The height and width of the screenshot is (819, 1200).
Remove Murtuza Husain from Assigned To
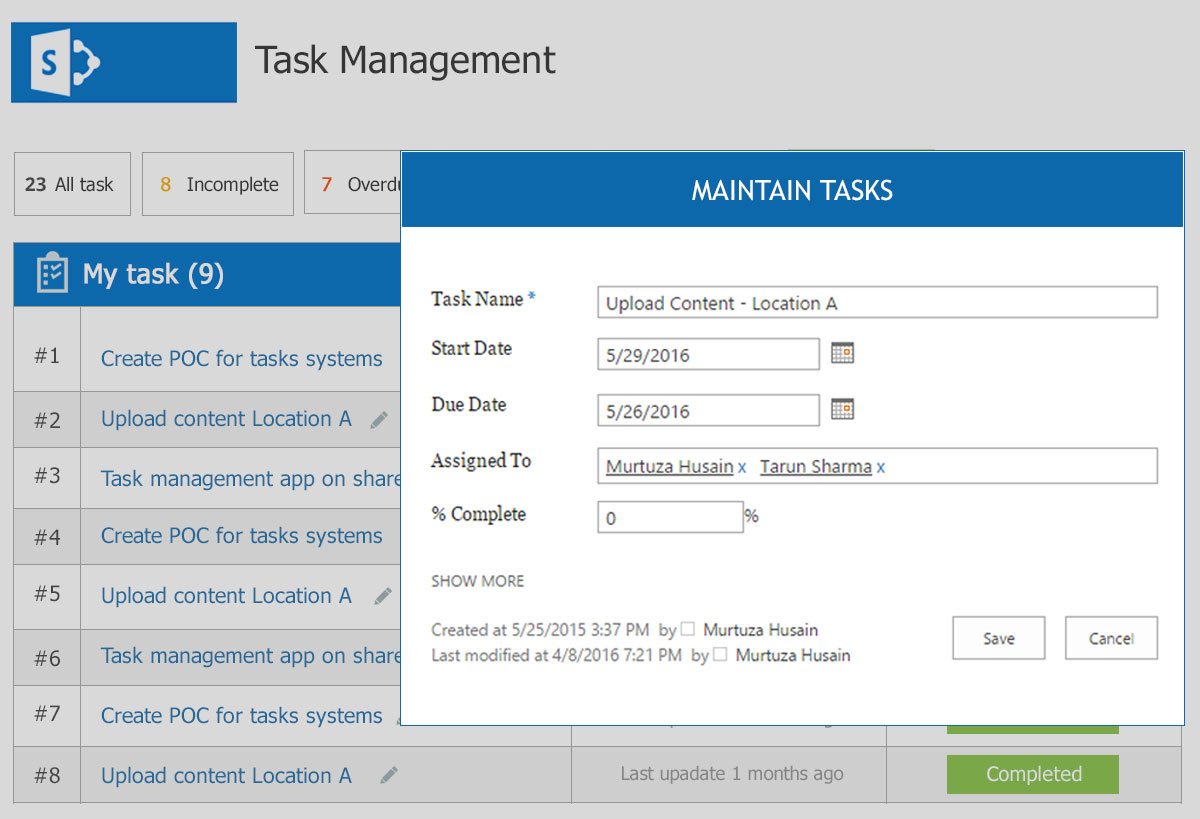(742, 467)
